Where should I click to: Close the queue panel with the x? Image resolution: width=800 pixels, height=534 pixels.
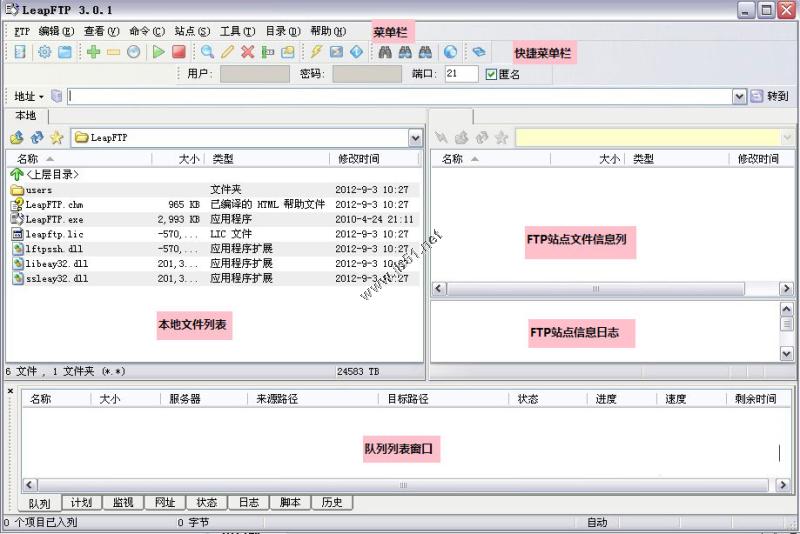point(10,391)
